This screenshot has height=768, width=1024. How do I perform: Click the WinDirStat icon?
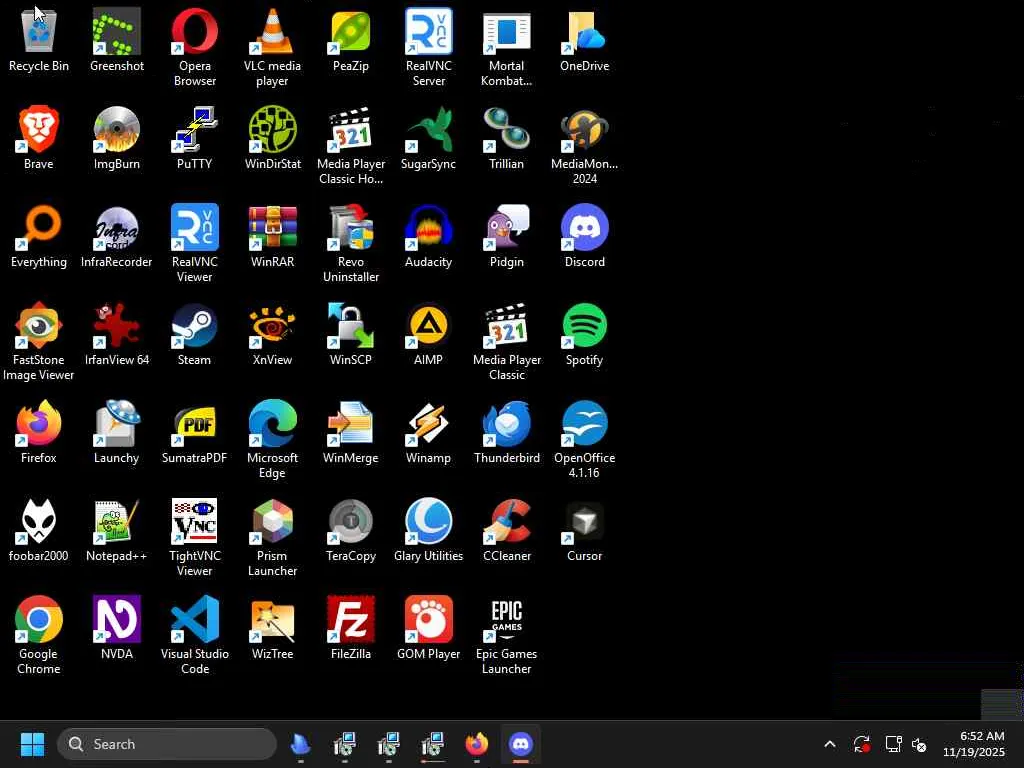pyautogui.click(x=272, y=129)
